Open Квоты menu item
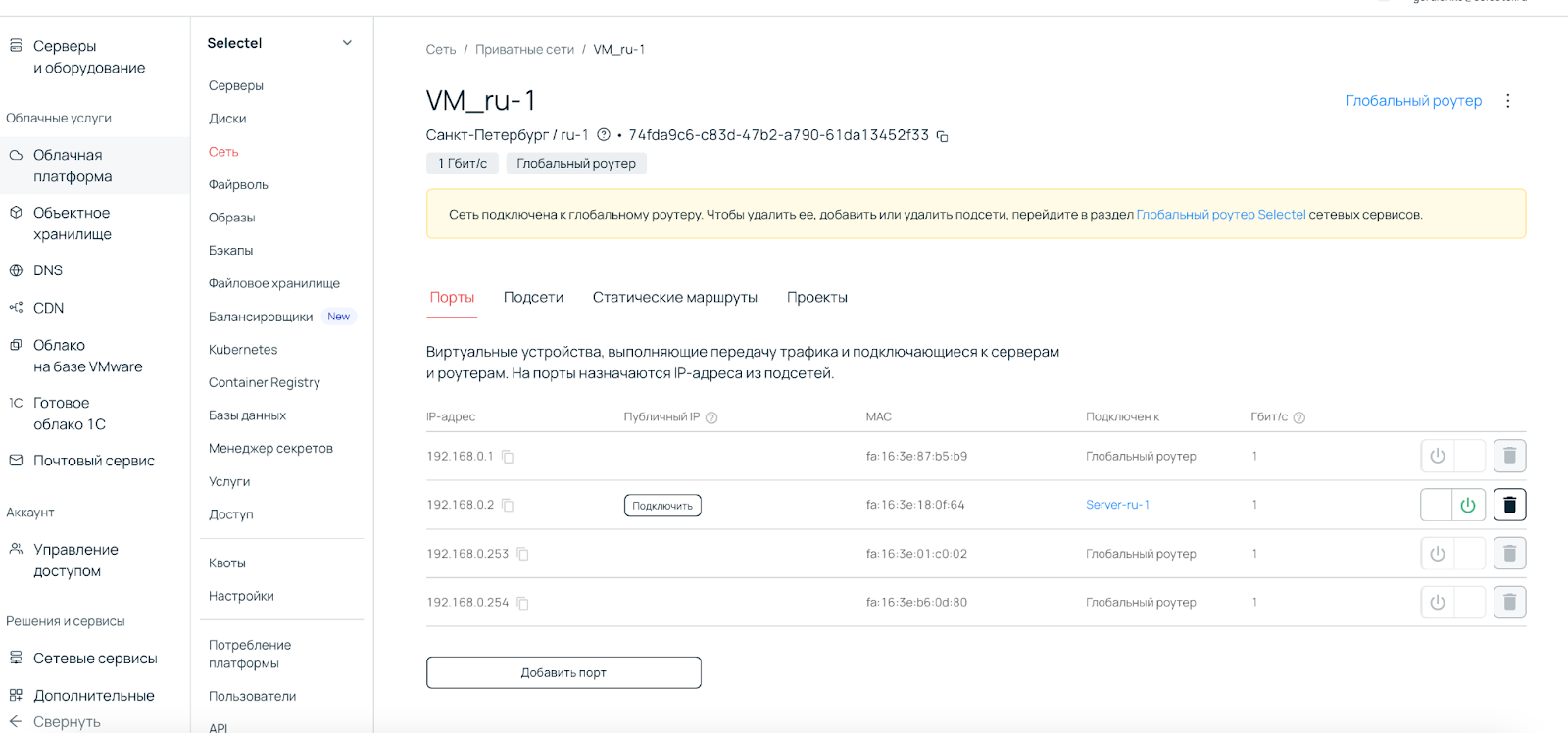1568x733 pixels. click(227, 562)
